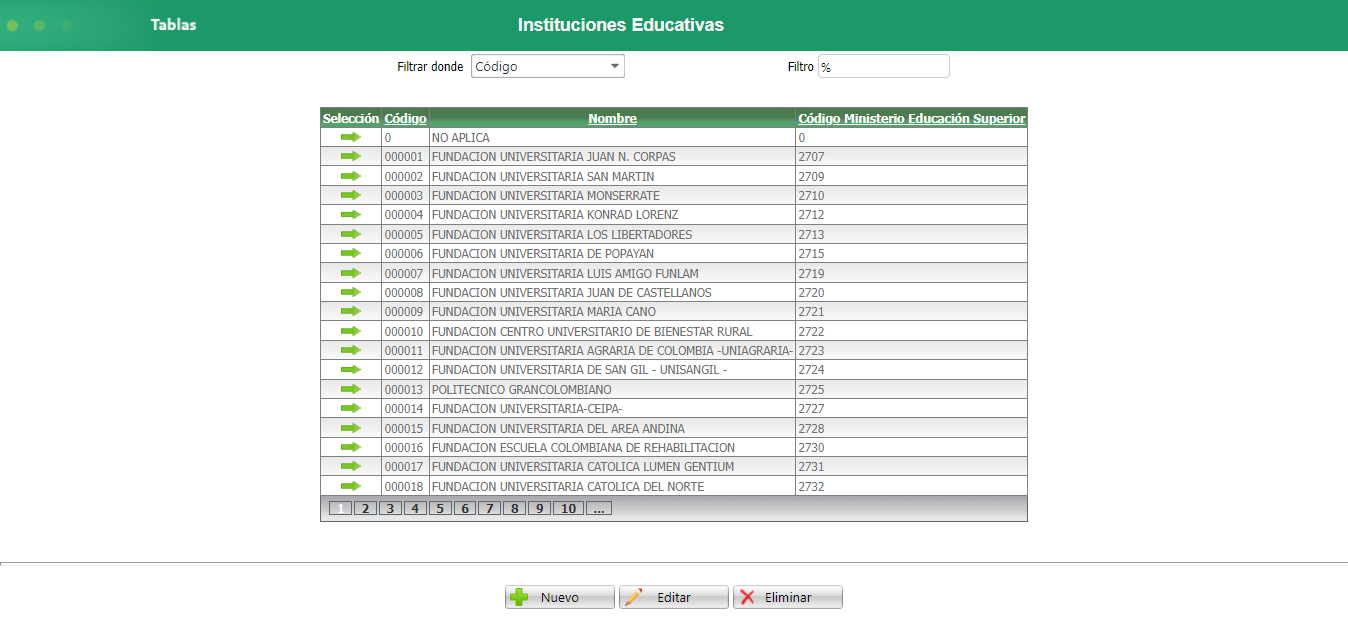Open the Filtrar donde Código dropdown
1348x644 pixels.
point(547,66)
